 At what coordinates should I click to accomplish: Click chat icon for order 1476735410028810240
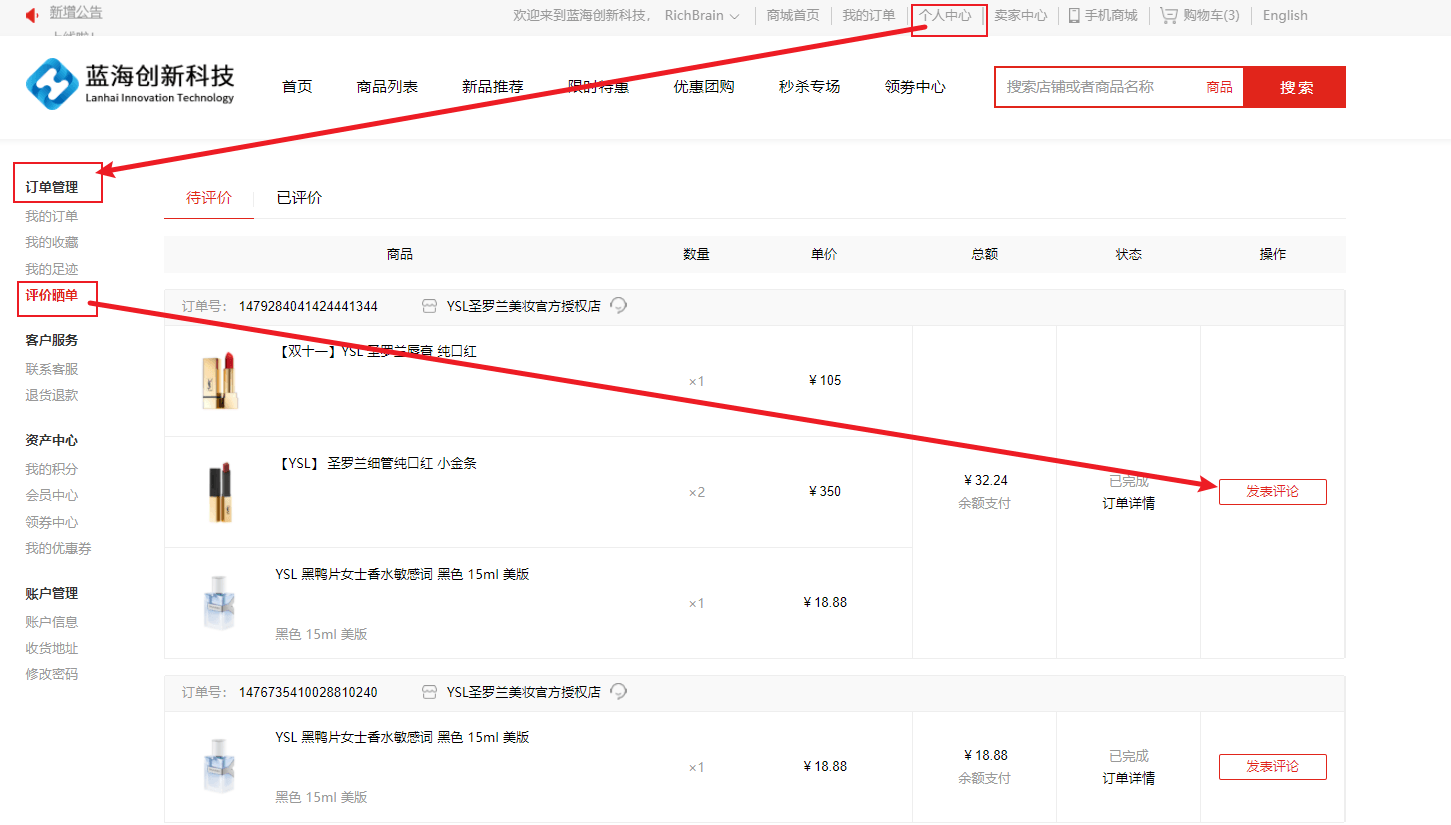pyautogui.click(x=619, y=692)
